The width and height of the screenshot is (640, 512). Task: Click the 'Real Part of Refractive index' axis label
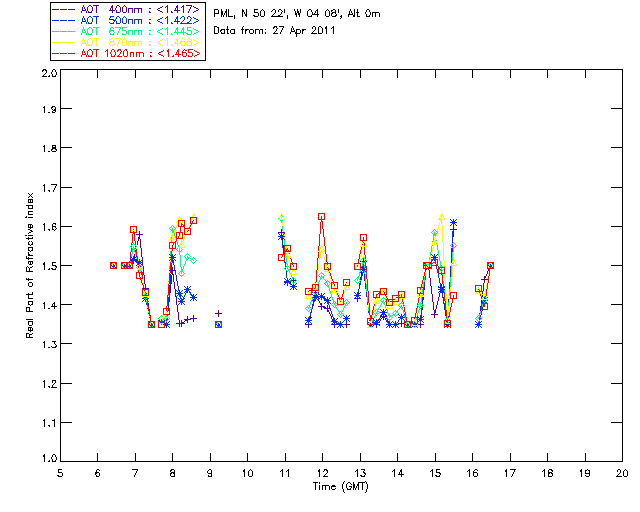point(29,265)
